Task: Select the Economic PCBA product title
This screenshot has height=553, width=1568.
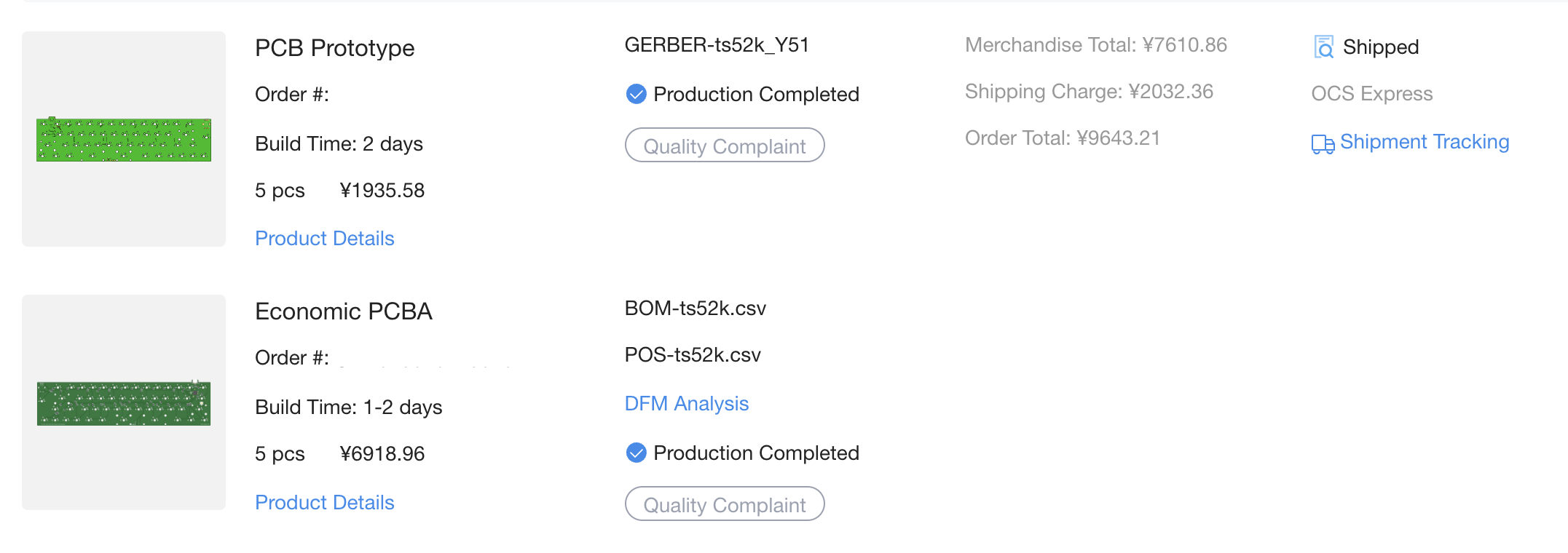Action: click(344, 311)
